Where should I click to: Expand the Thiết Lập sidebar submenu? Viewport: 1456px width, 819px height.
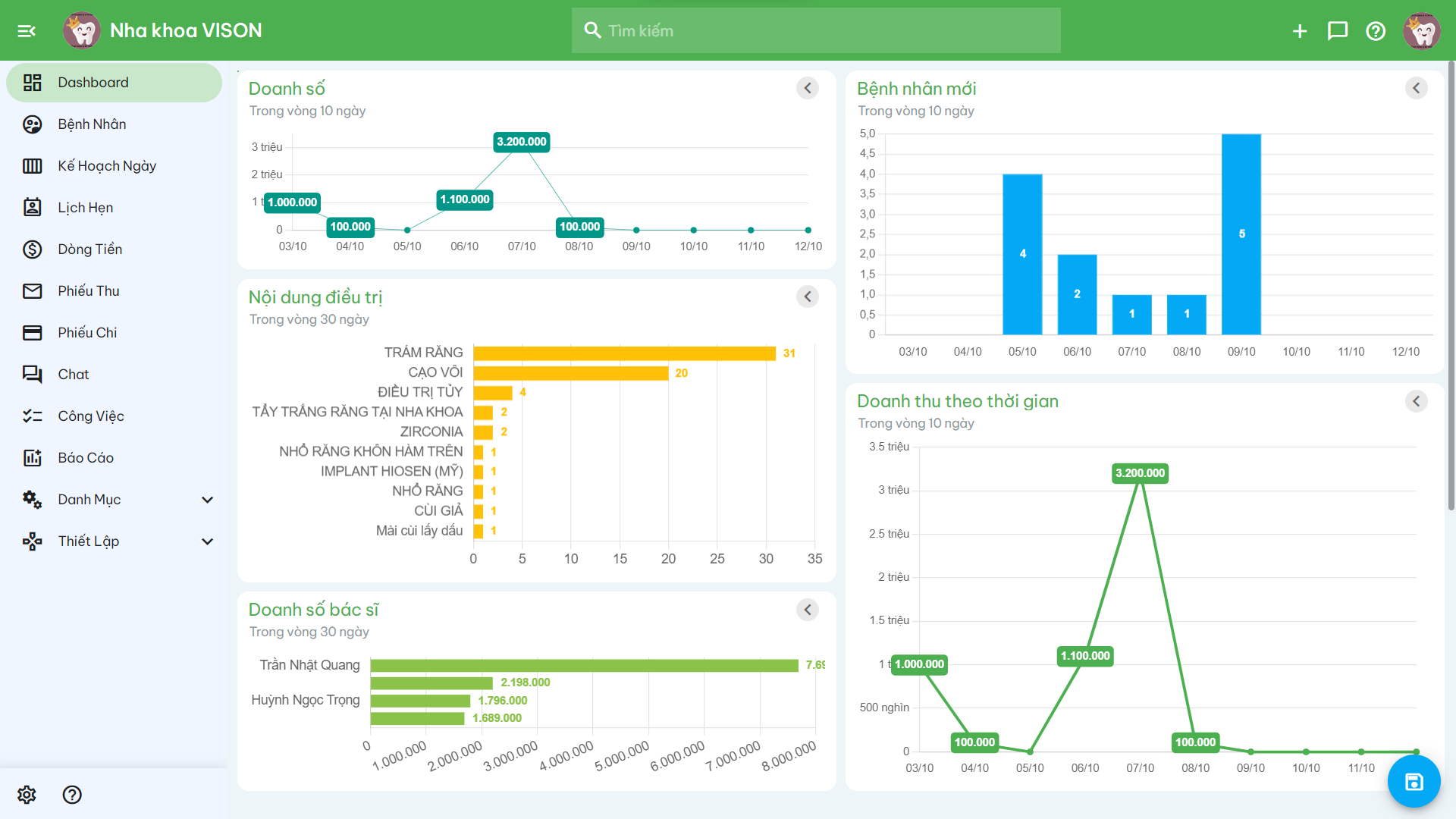[x=207, y=541]
